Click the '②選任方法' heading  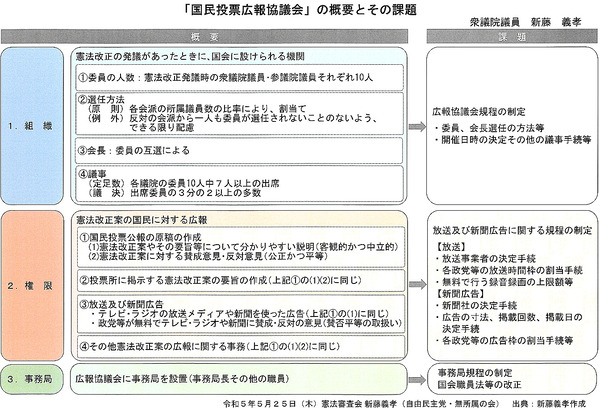coord(101,100)
